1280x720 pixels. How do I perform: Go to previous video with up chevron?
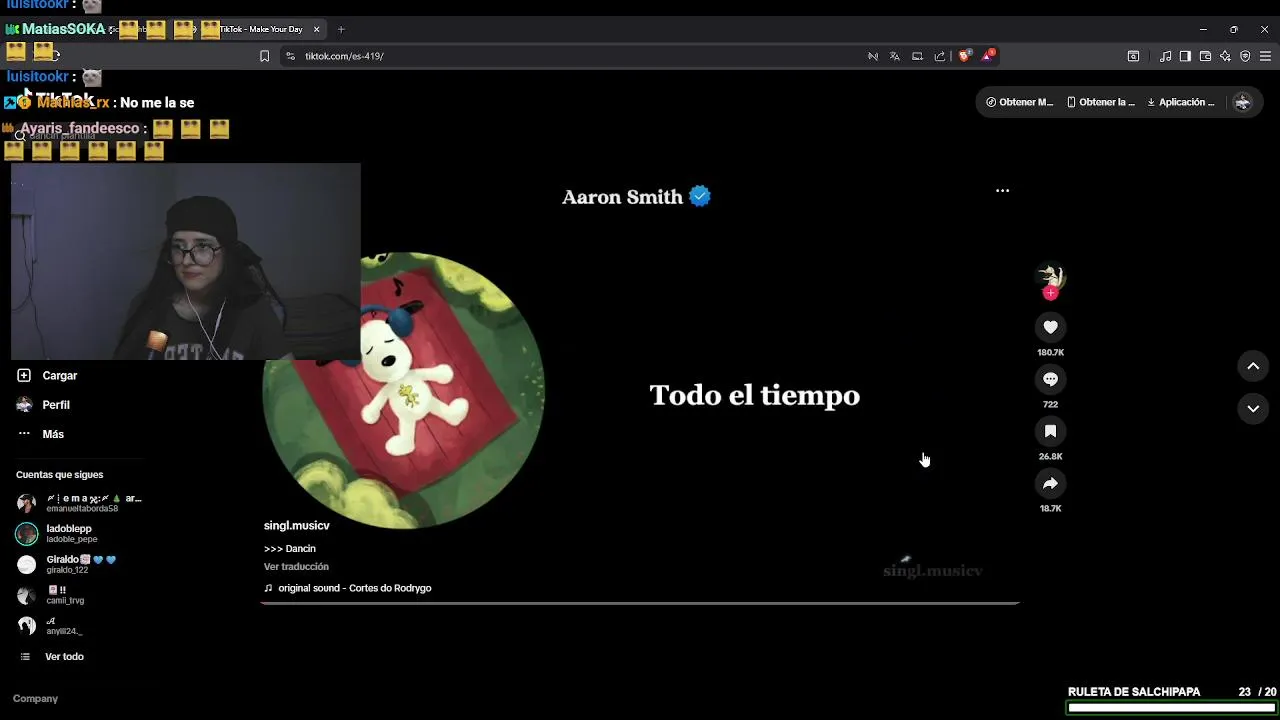click(x=1253, y=367)
